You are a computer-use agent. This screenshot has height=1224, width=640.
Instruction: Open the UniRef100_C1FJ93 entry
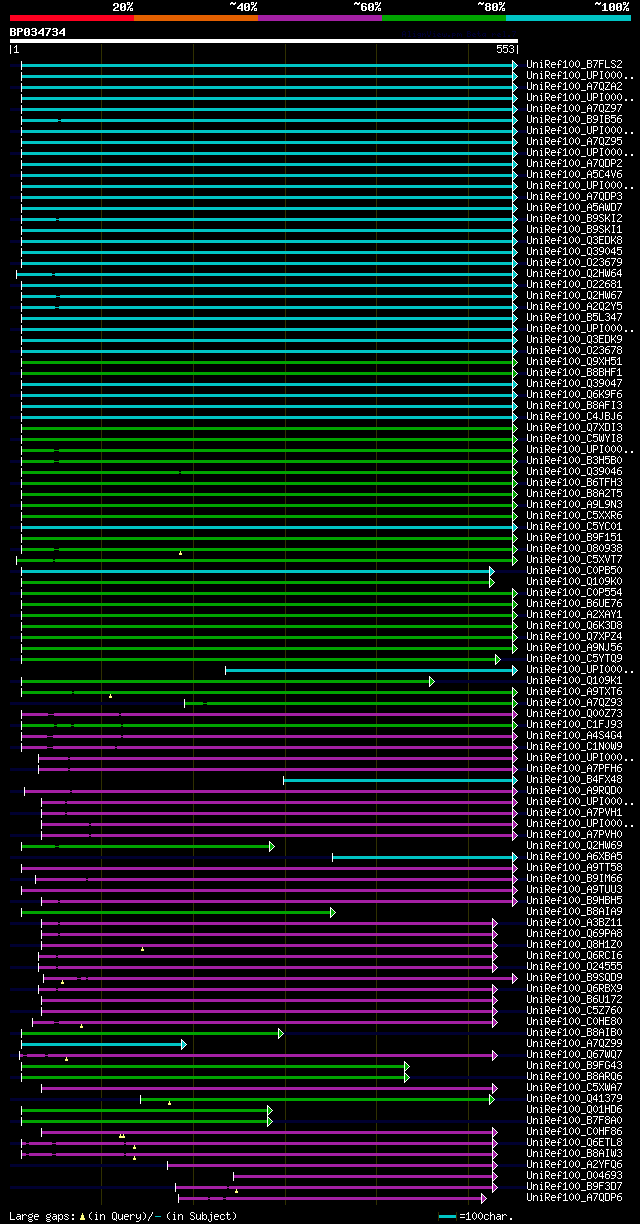pyautogui.click(x=575, y=725)
